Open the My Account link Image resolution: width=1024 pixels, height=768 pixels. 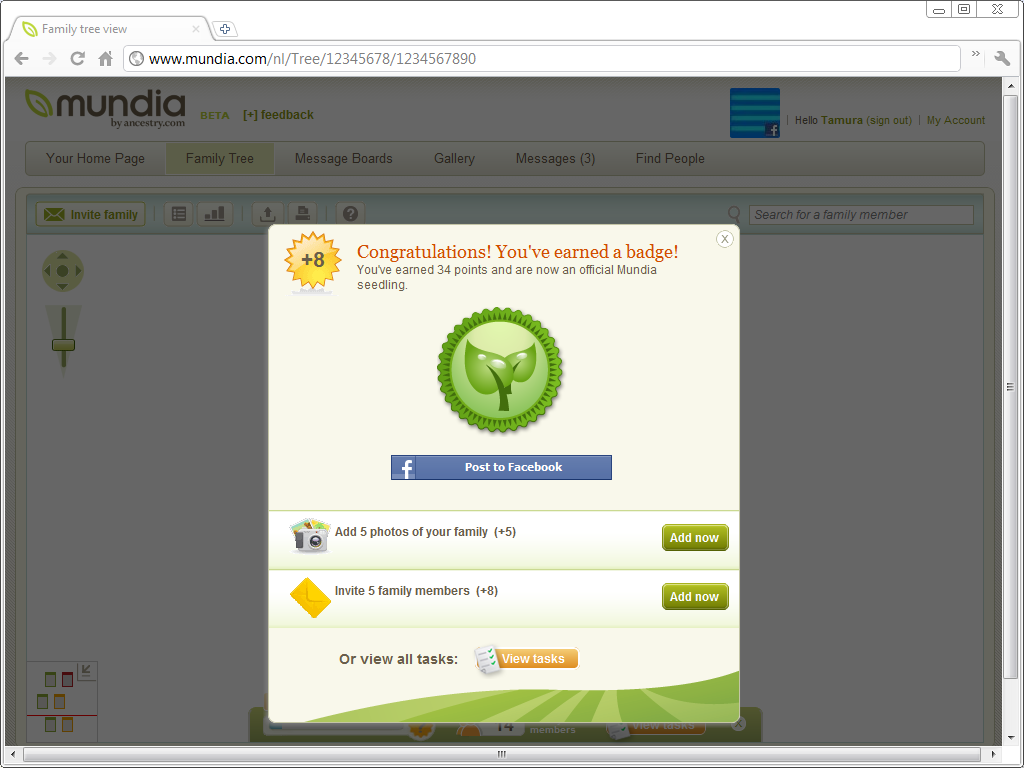point(956,120)
